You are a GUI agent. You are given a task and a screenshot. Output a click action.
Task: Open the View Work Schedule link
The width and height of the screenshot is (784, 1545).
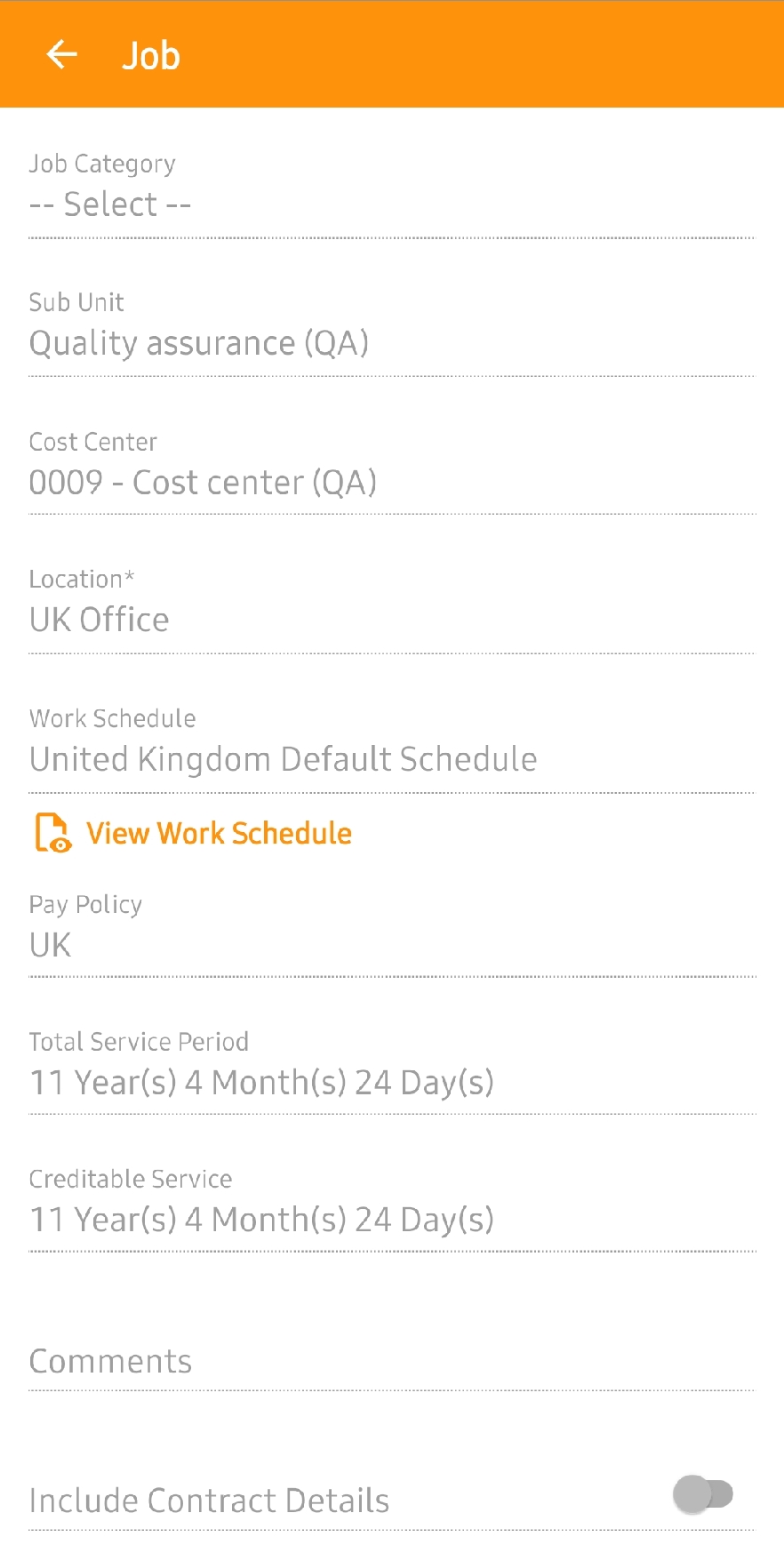[219, 833]
